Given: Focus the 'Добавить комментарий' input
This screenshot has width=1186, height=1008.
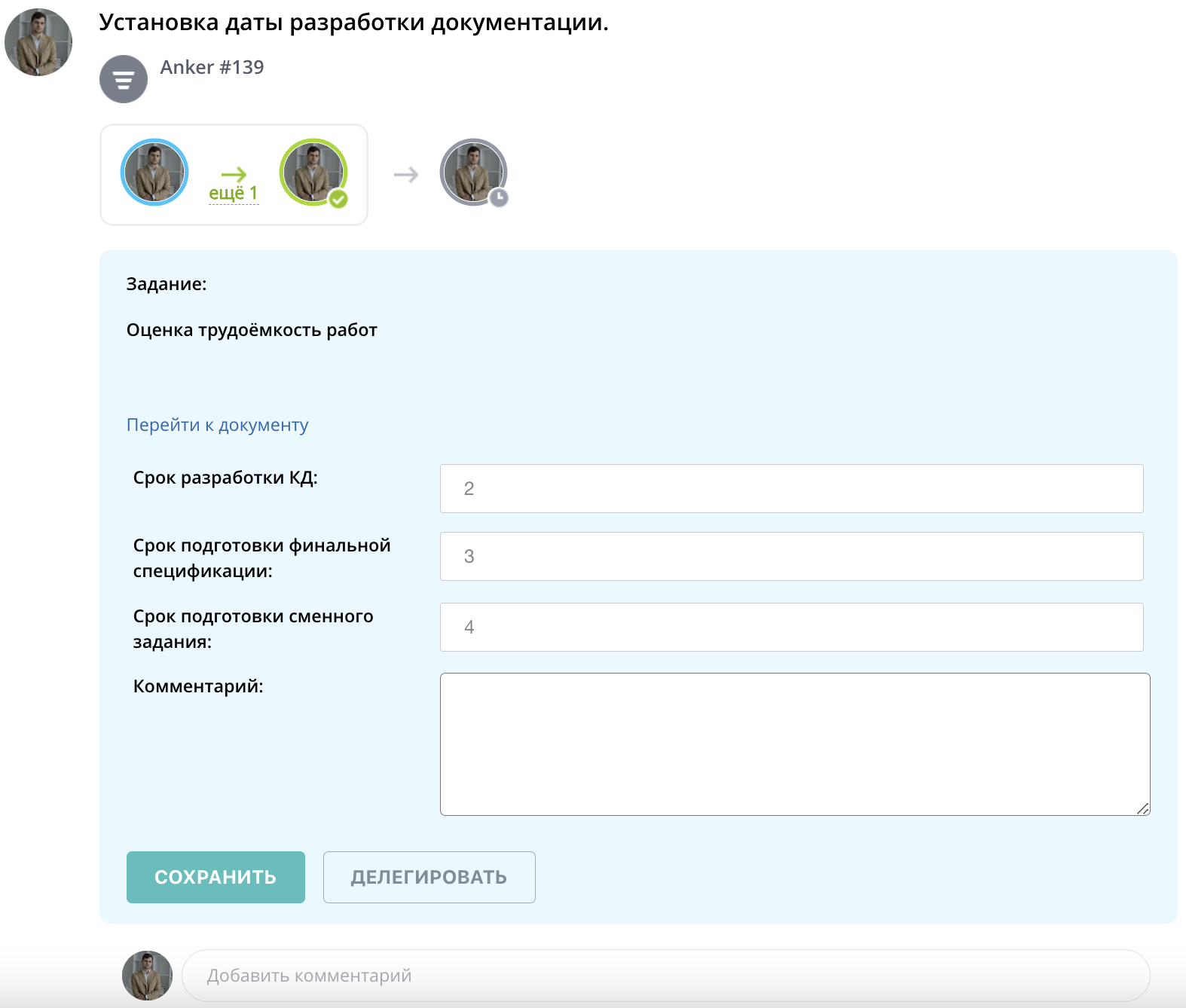Looking at the screenshot, I should tap(665, 976).
